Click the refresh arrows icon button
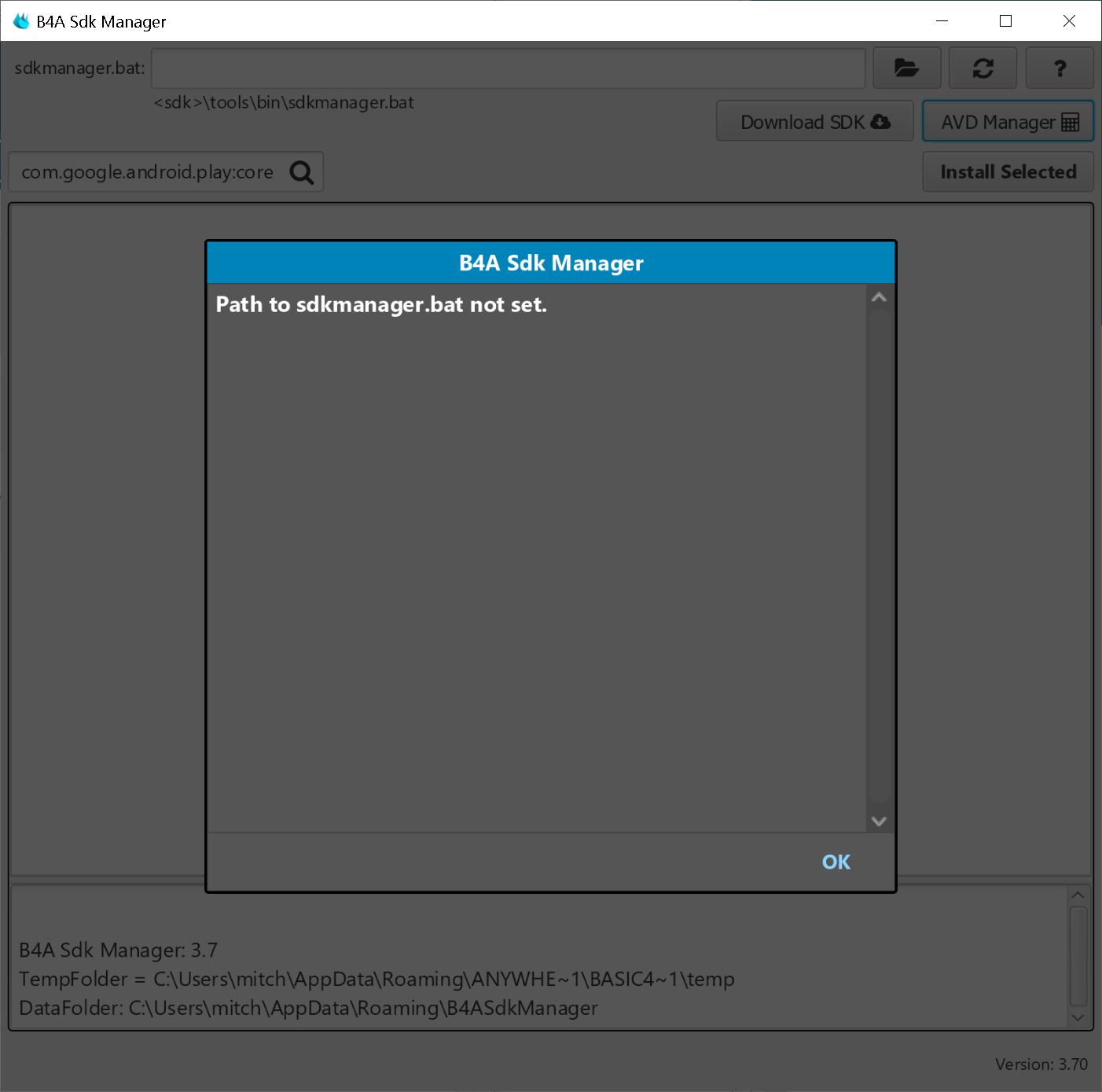1102x1092 pixels. 983,68
